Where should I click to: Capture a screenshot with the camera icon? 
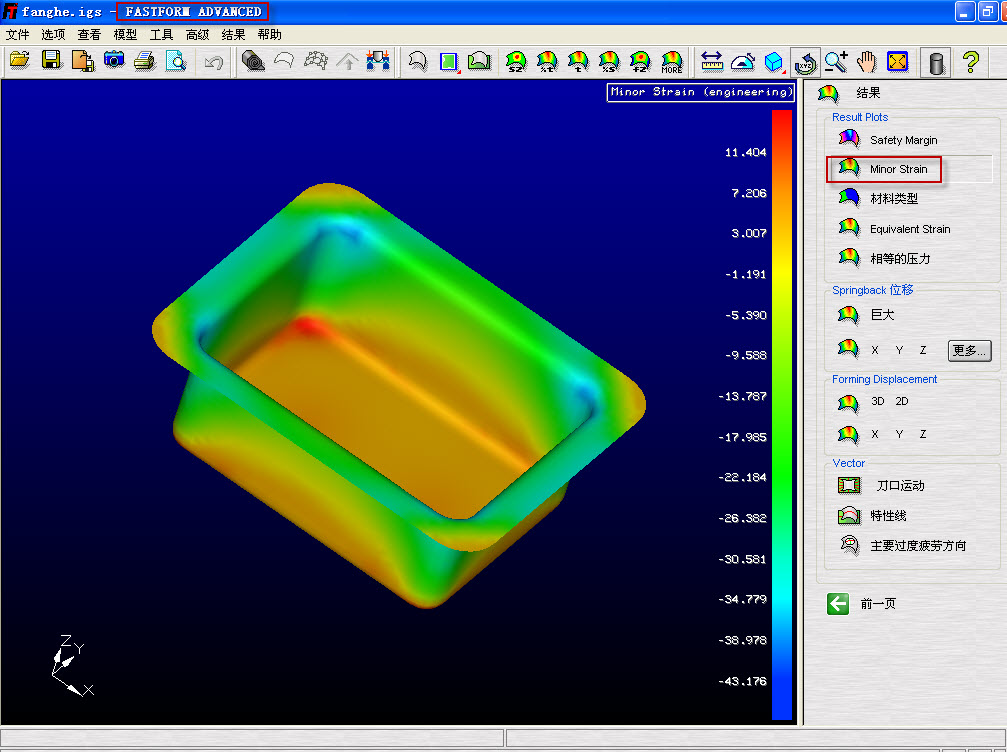(114, 61)
